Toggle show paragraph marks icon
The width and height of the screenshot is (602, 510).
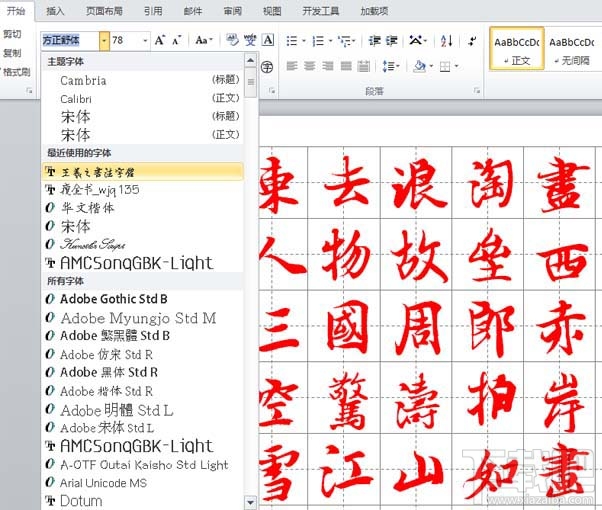pyautogui.click(x=472, y=40)
